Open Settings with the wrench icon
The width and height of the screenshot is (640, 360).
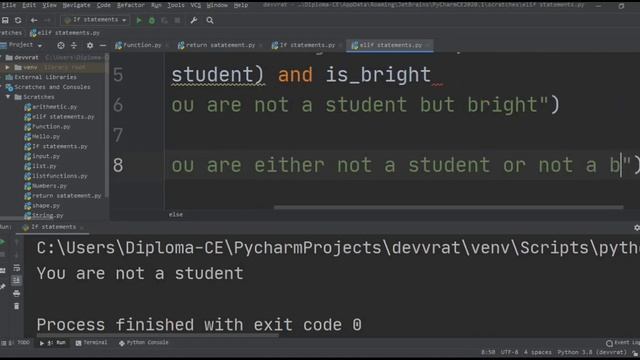pos(194,20)
